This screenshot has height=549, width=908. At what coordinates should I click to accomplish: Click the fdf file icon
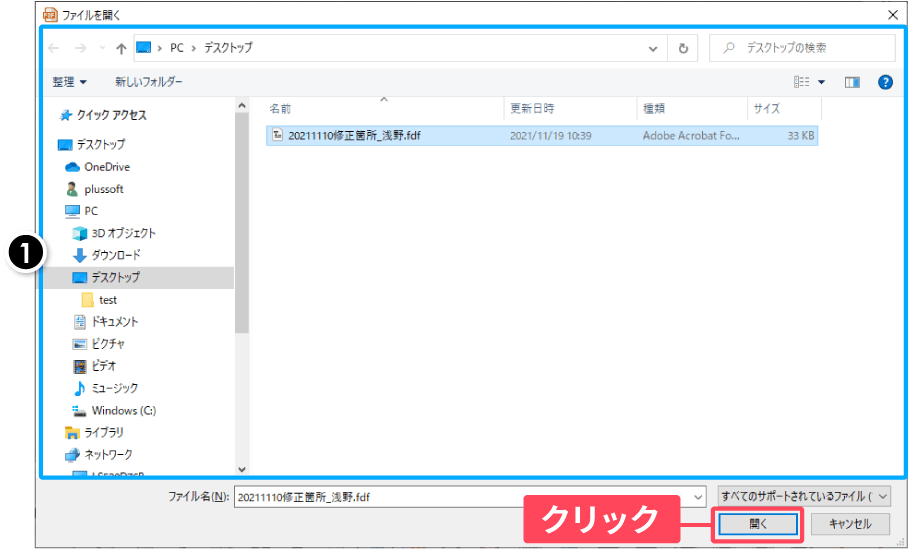click(278, 136)
